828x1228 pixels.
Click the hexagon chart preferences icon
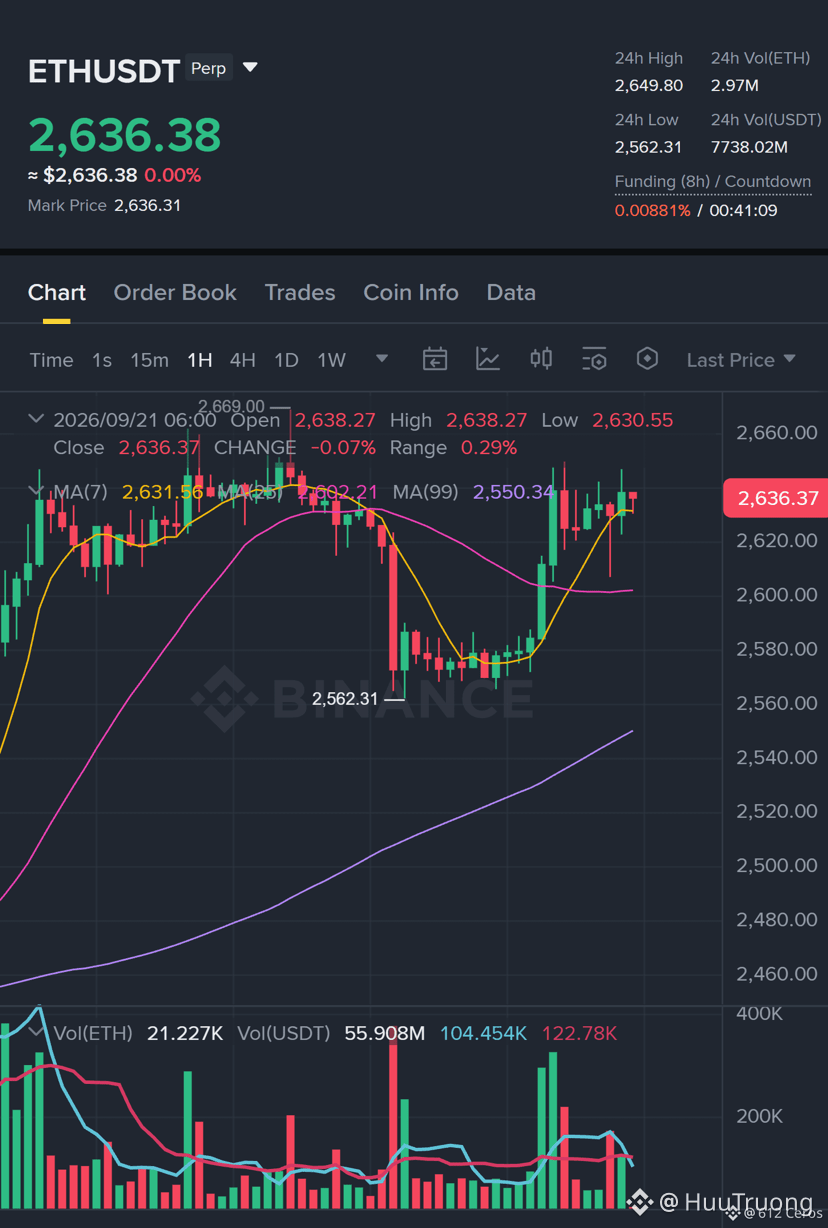tap(648, 358)
